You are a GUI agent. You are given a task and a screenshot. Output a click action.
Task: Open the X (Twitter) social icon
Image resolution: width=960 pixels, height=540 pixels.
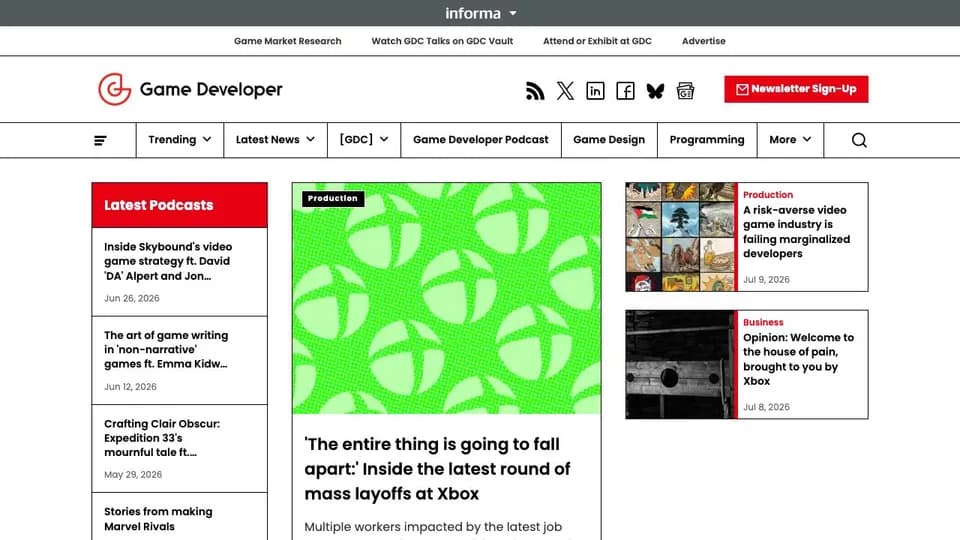565,91
